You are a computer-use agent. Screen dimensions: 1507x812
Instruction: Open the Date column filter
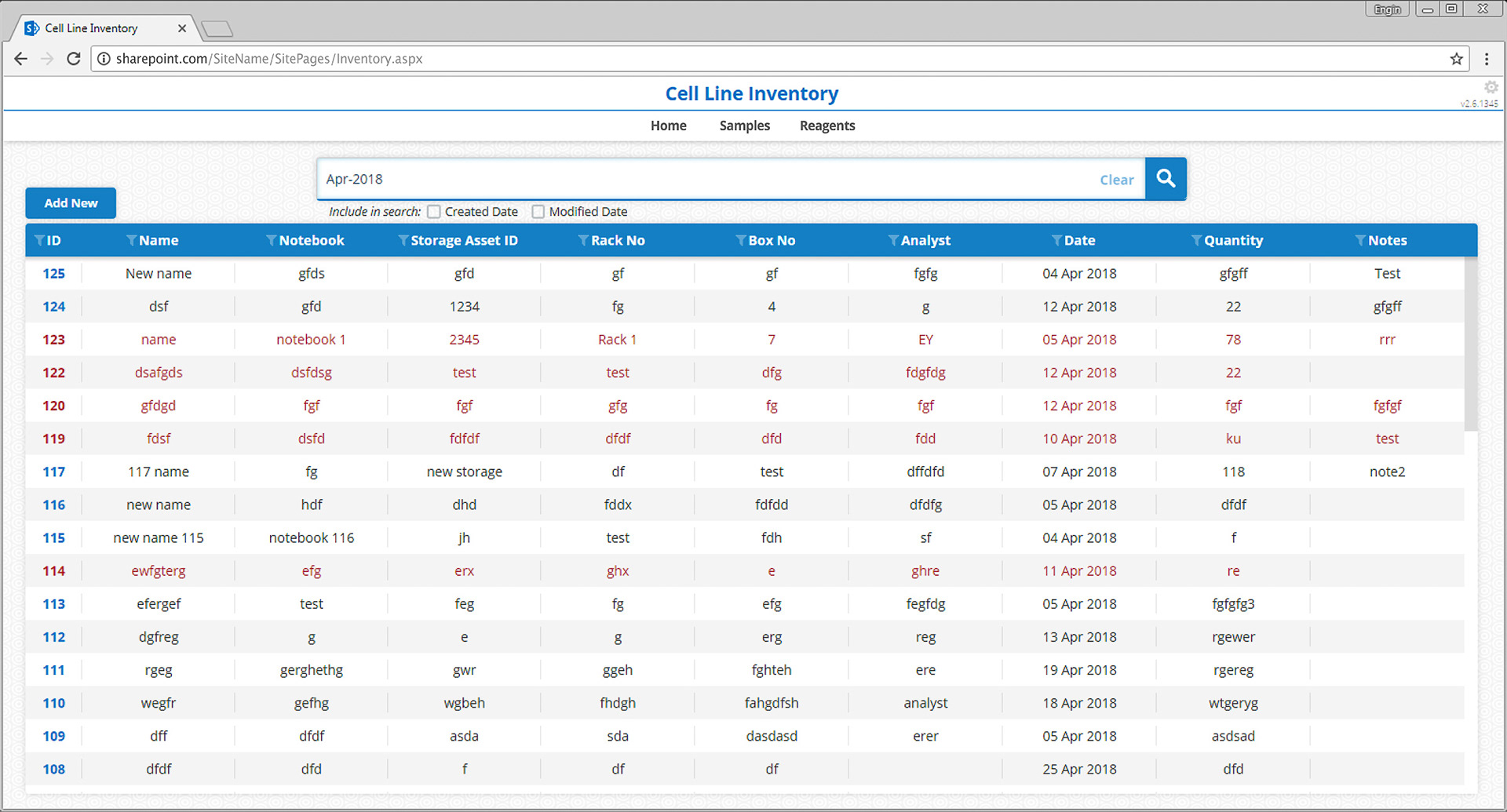1056,241
